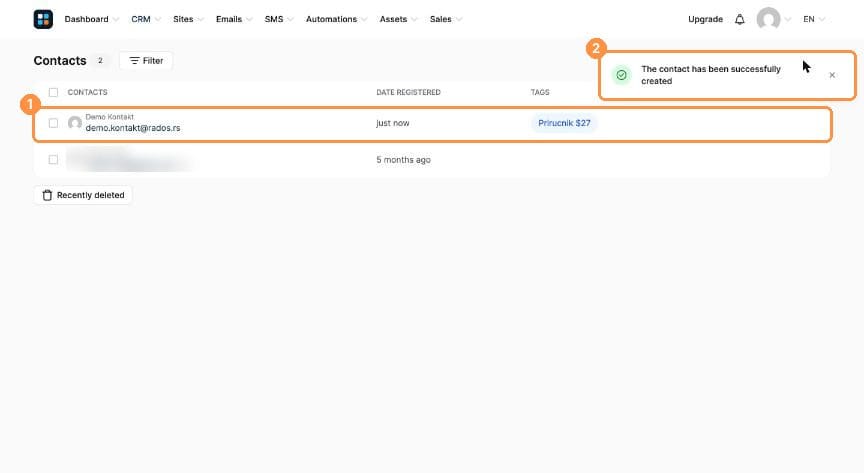Click the TAGS column header
Image resolution: width=864 pixels, height=473 pixels.
point(540,92)
